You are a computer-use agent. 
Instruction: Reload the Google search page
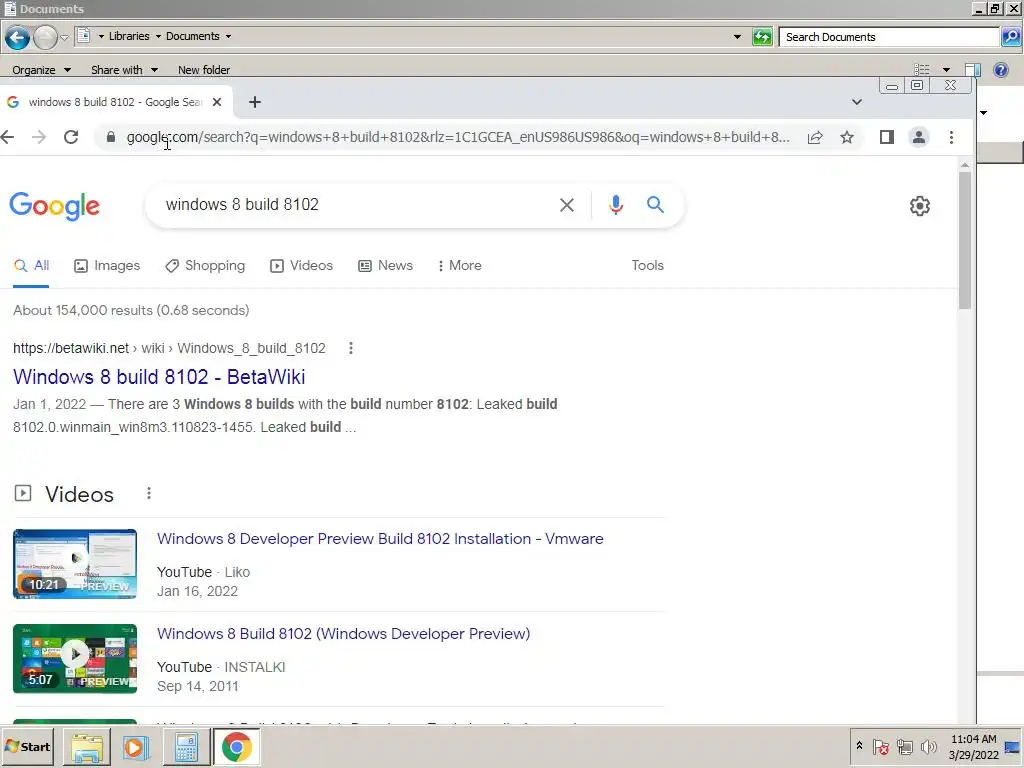71,137
